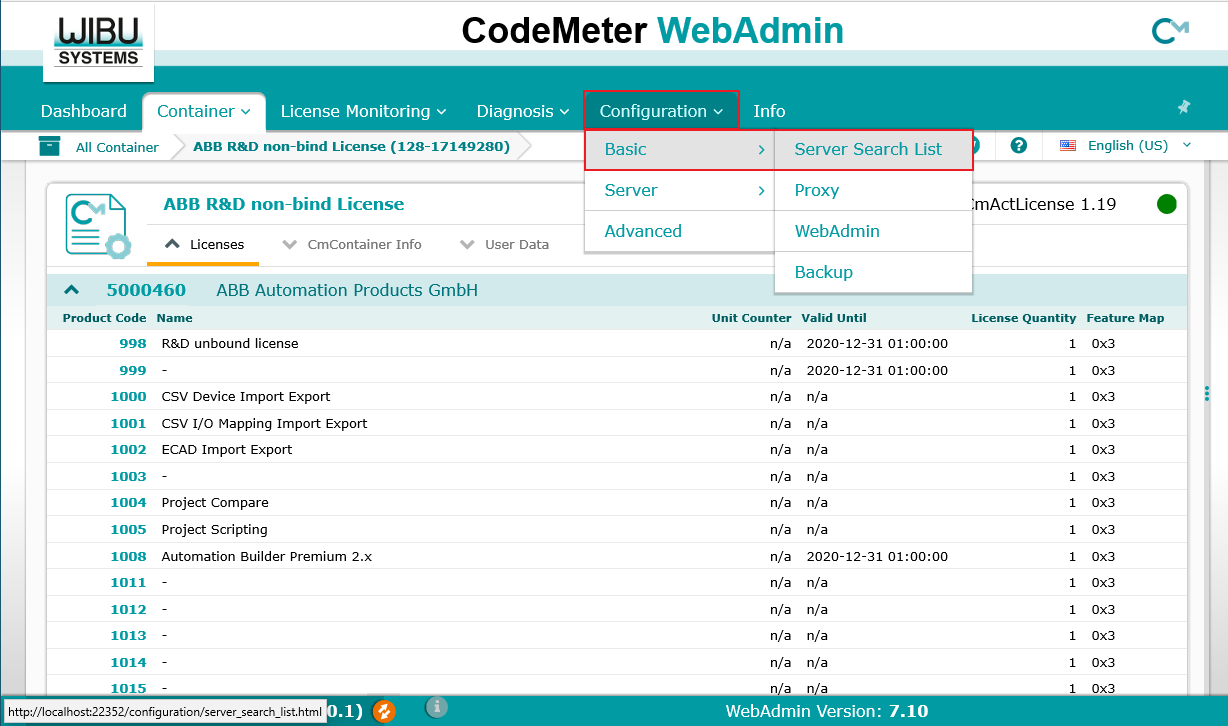Expand the Container menu
This screenshot has width=1228, height=726.
[204, 111]
